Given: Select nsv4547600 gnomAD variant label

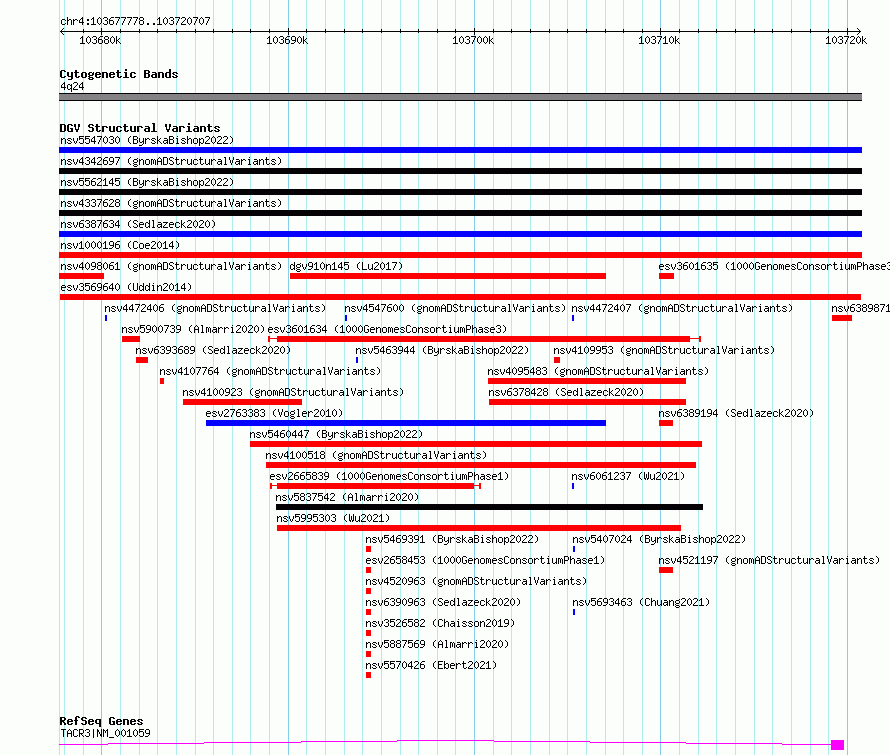Looking at the screenshot, I should pos(455,308).
